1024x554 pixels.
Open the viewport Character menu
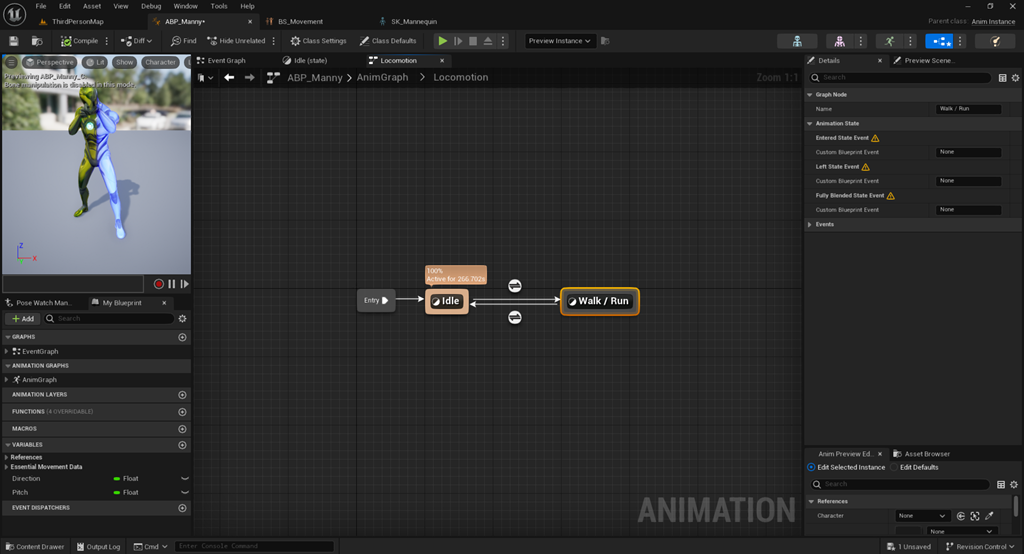tap(160, 62)
